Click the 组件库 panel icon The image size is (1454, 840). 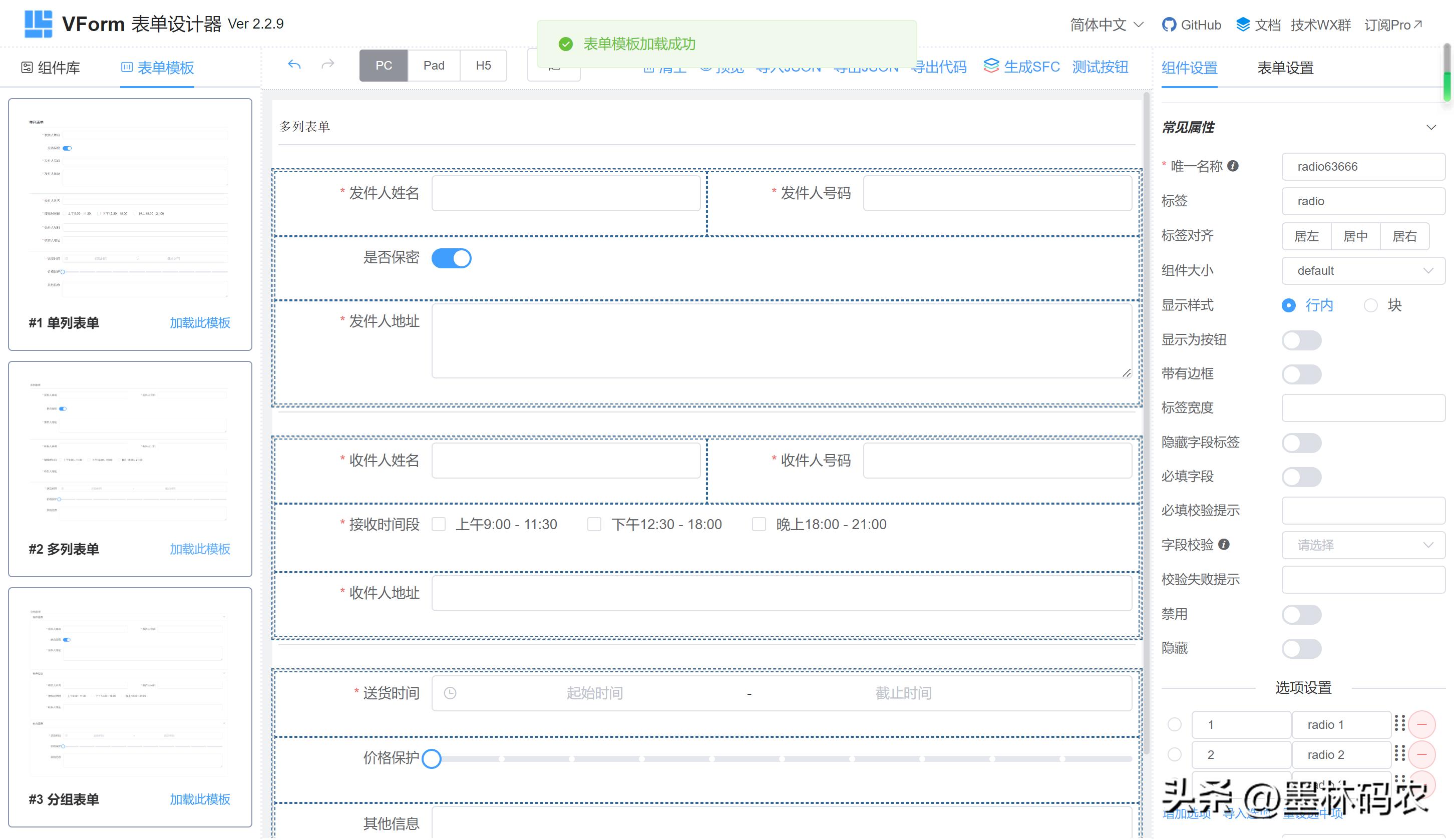click(27, 68)
